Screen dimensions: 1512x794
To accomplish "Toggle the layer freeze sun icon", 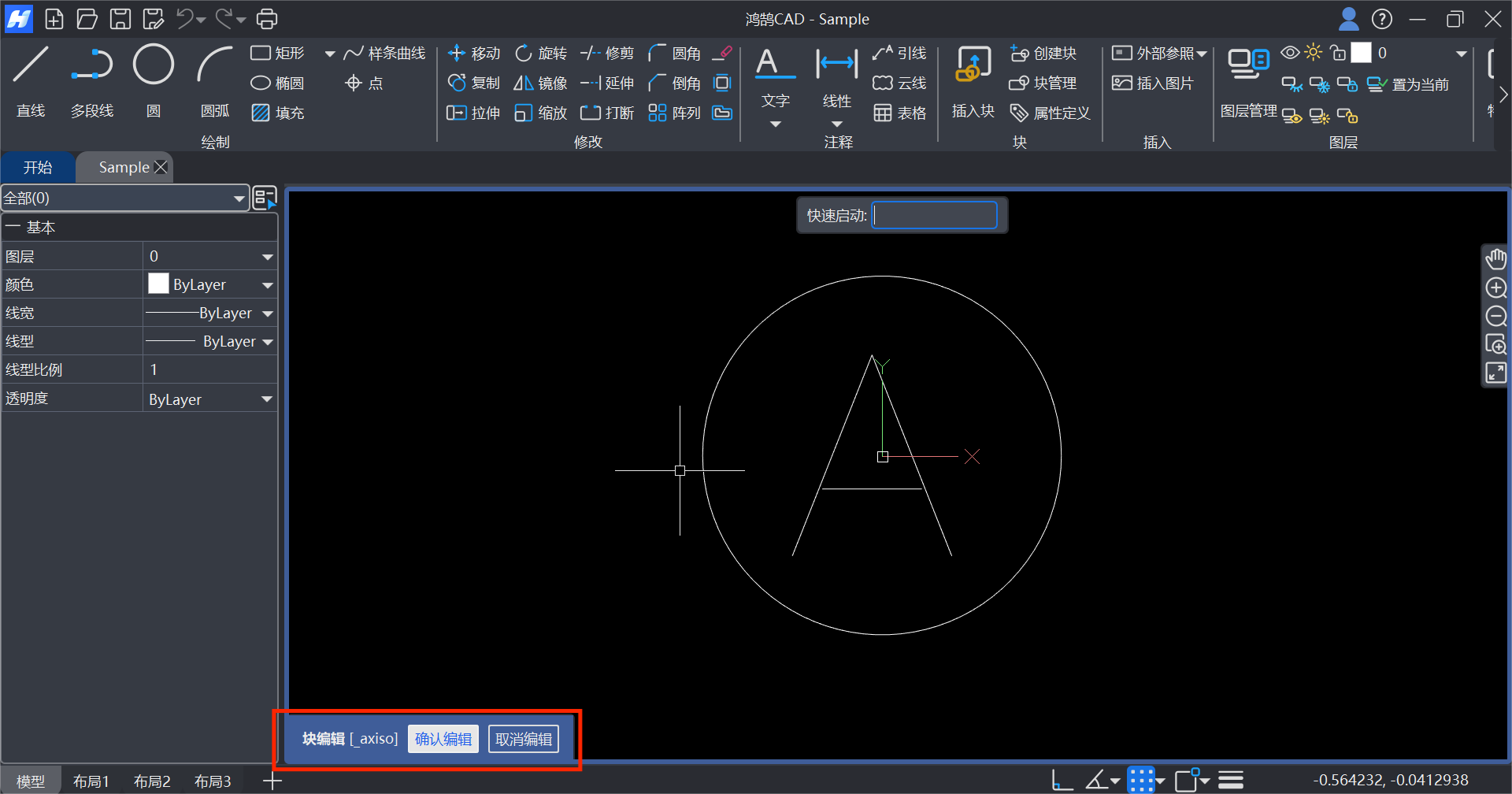I will tap(1313, 53).
